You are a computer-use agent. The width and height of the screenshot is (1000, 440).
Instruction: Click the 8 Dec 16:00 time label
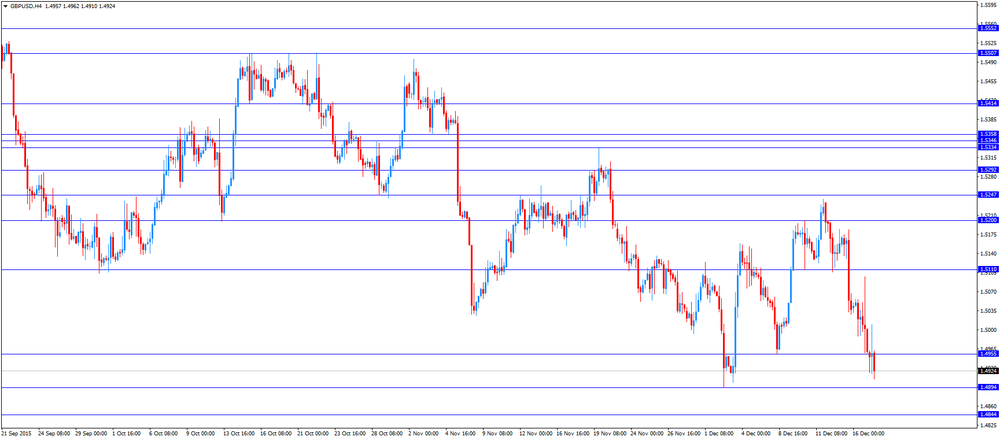793,435
